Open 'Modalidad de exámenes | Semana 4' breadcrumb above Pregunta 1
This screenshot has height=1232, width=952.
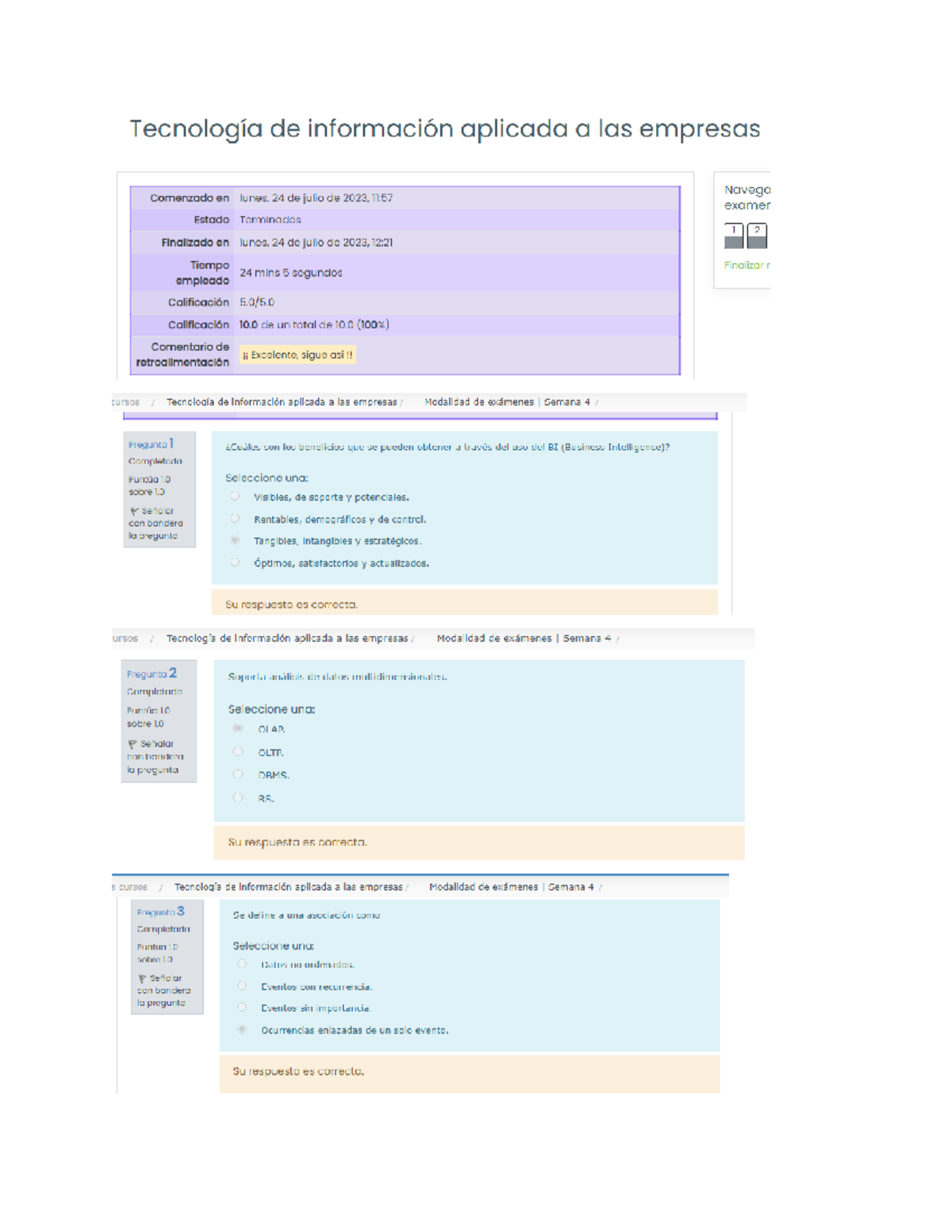(x=507, y=402)
